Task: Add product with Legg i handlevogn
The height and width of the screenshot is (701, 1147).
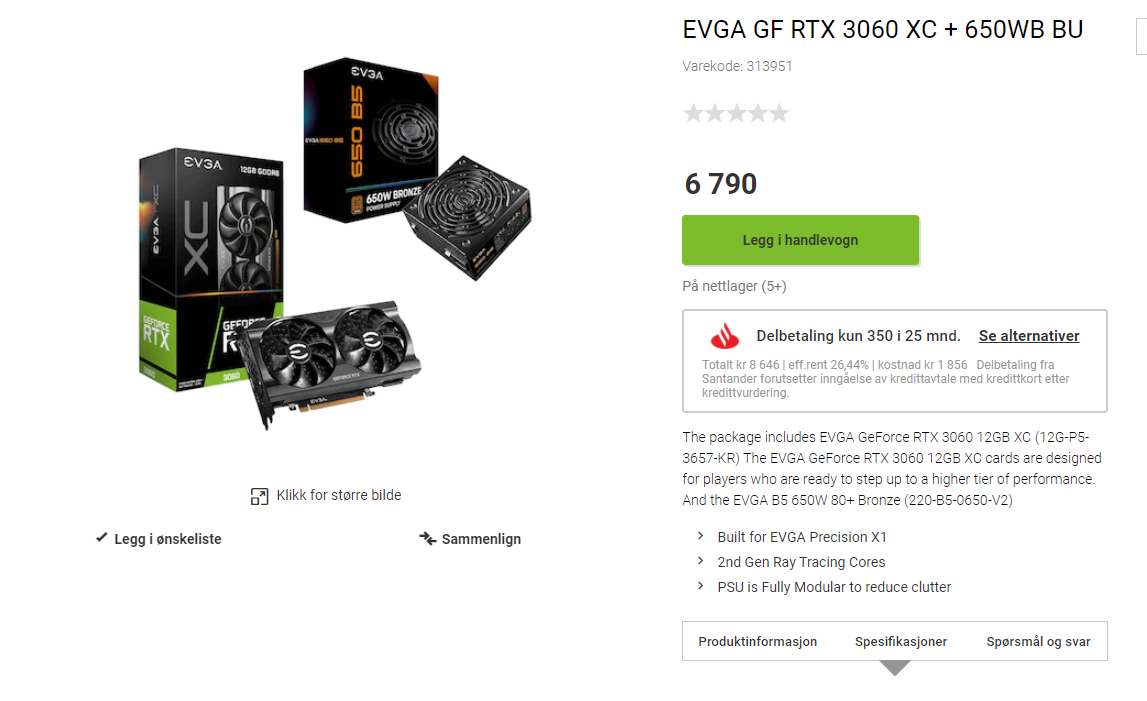Action: 800,240
